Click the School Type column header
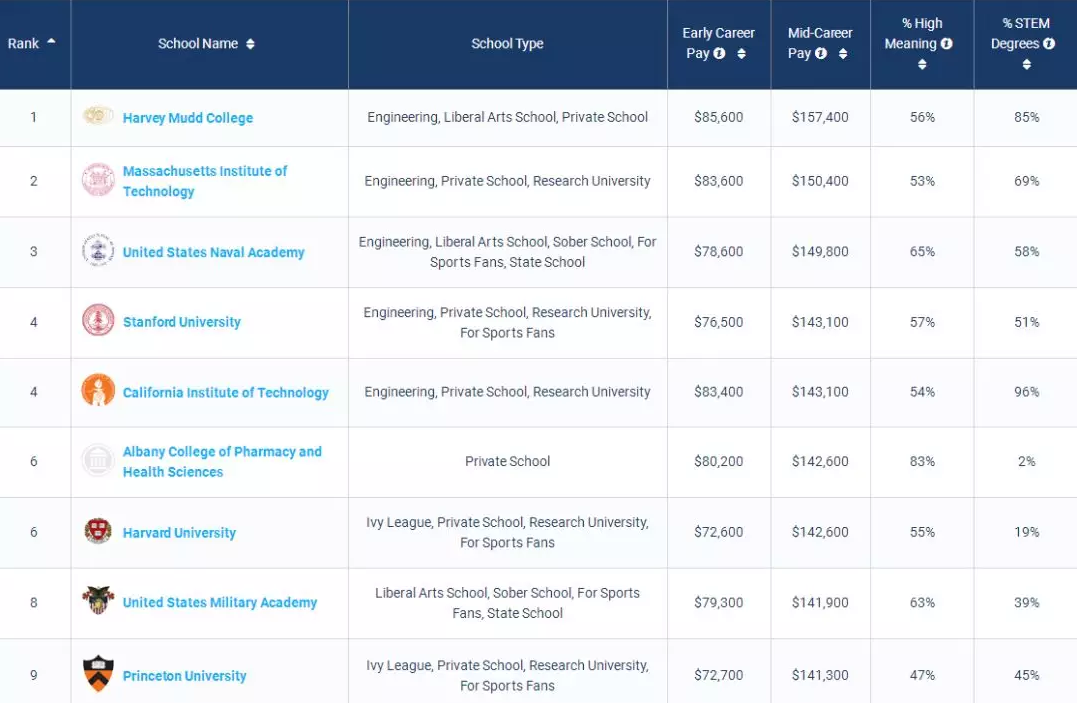Screen dimensions: 1077x703 (508, 43)
